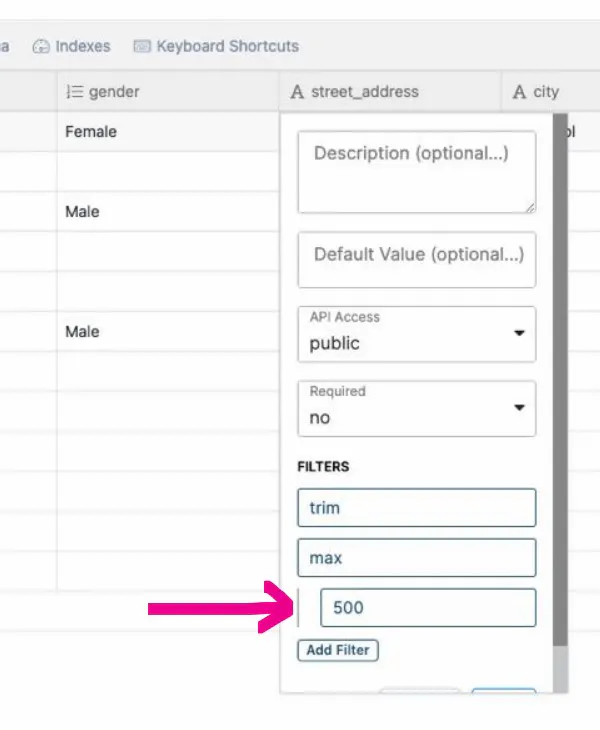Viewport: 600px width, 730px height.
Task: Open the Indexes tab
Action: pyautogui.click(x=71, y=46)
